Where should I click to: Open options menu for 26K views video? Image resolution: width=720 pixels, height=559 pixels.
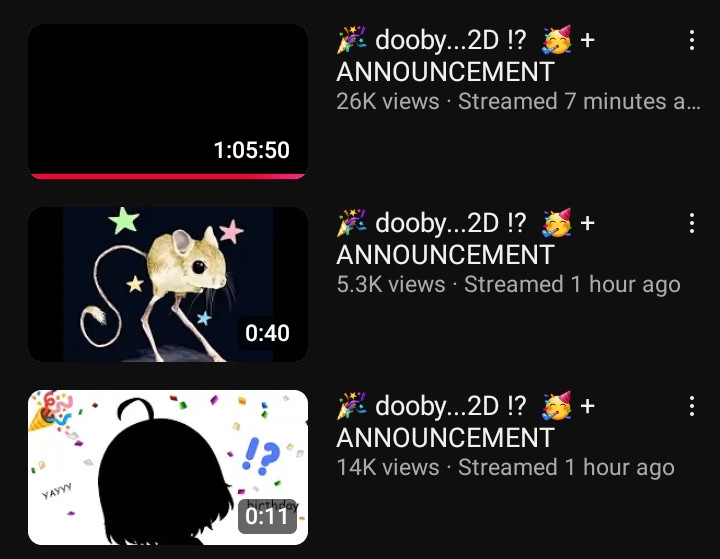692,40
